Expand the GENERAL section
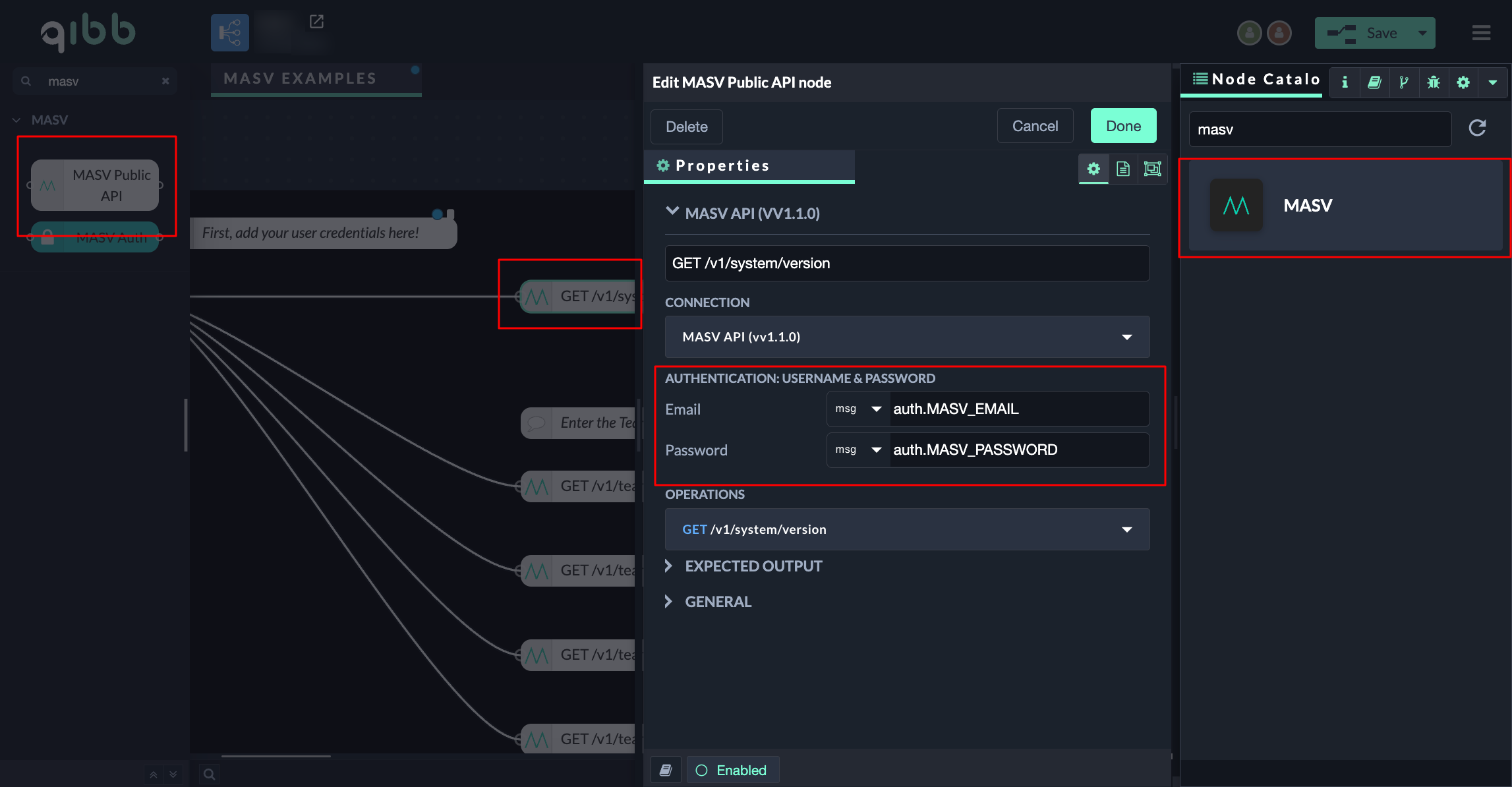This screenshot has width=1512, height=787. [718, 602]
